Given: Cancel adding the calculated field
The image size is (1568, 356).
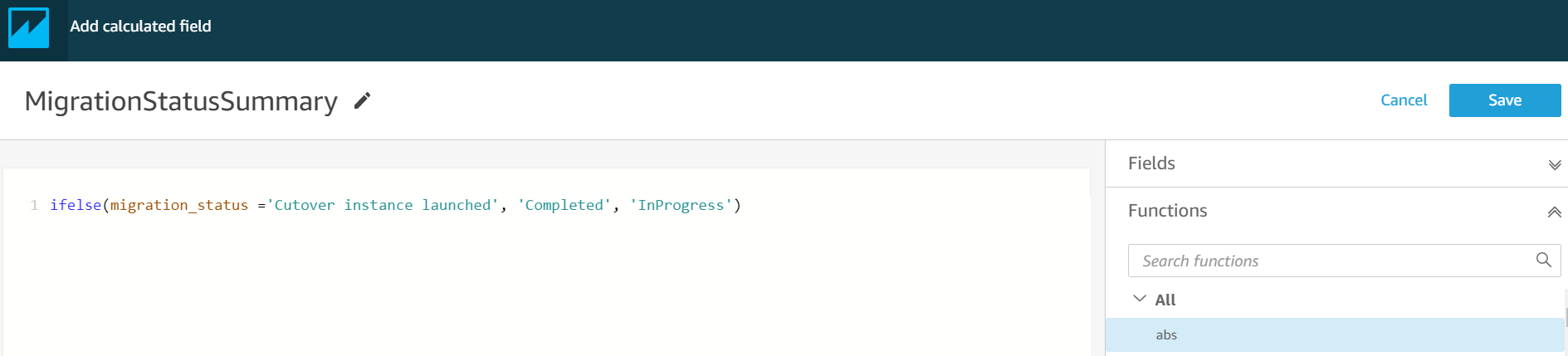Looking at the screenshot, I should coord(1404,100).
